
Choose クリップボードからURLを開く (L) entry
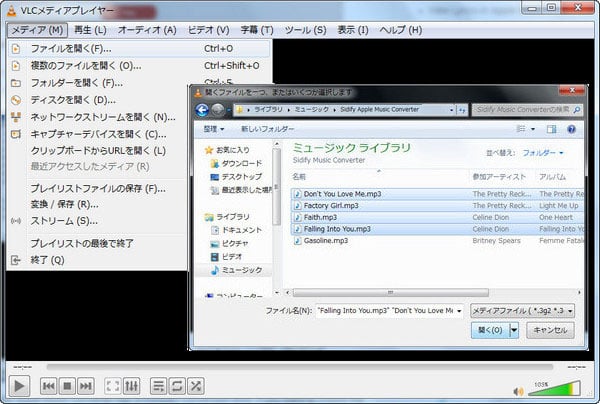98,150
